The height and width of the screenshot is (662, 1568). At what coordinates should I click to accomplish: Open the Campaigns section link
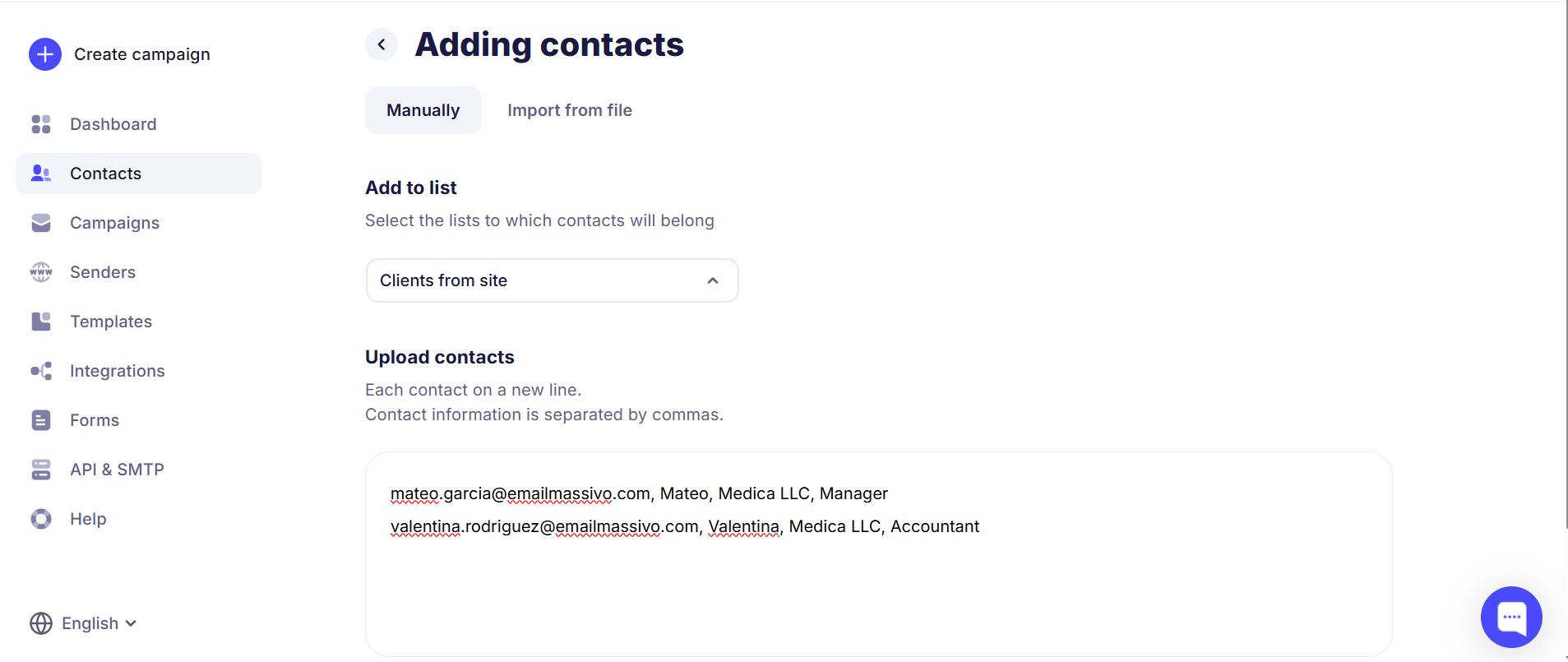coord(114,223)
